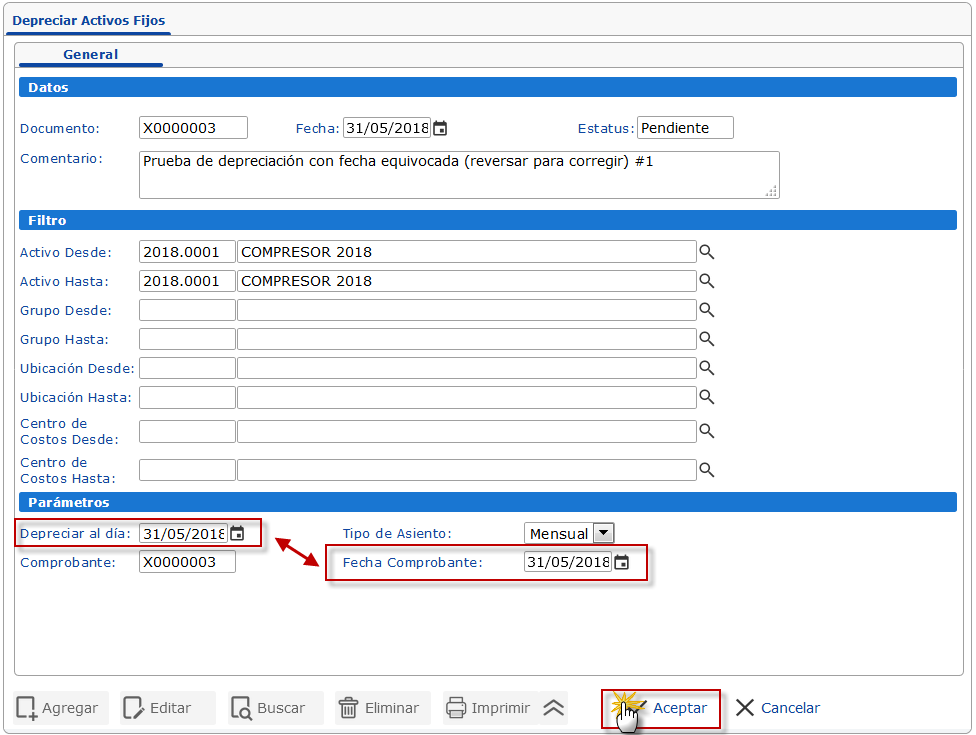Switch to the General tab
976x735 pixels.
pyautogui.click(x=91, y=55)
